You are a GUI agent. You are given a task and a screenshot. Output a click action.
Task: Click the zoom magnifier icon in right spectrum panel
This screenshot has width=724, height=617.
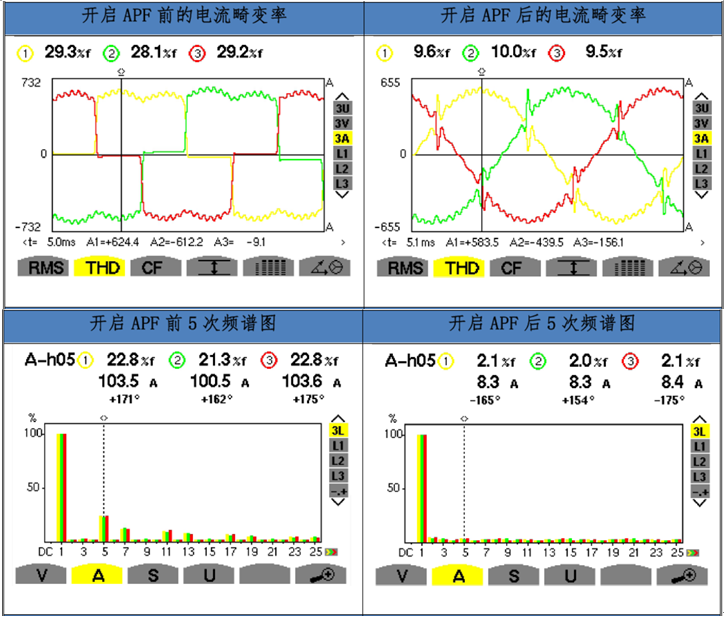point(683,575)
